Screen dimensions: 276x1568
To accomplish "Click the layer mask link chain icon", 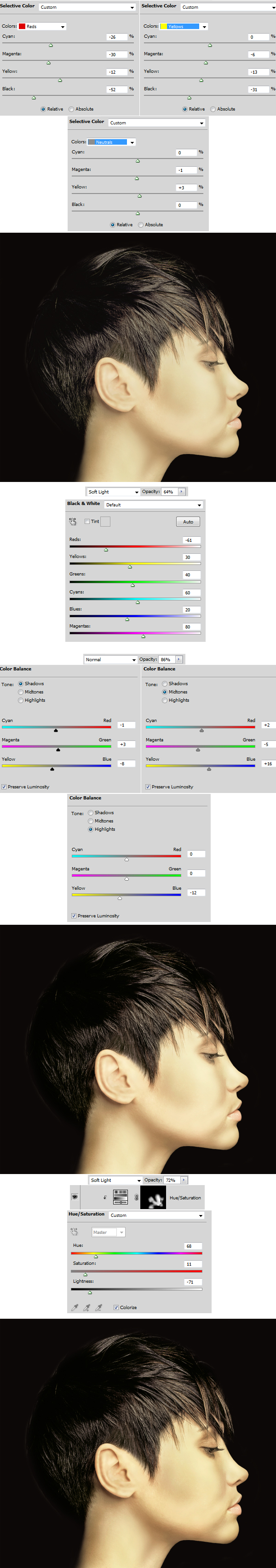I will click(136, 1197).
